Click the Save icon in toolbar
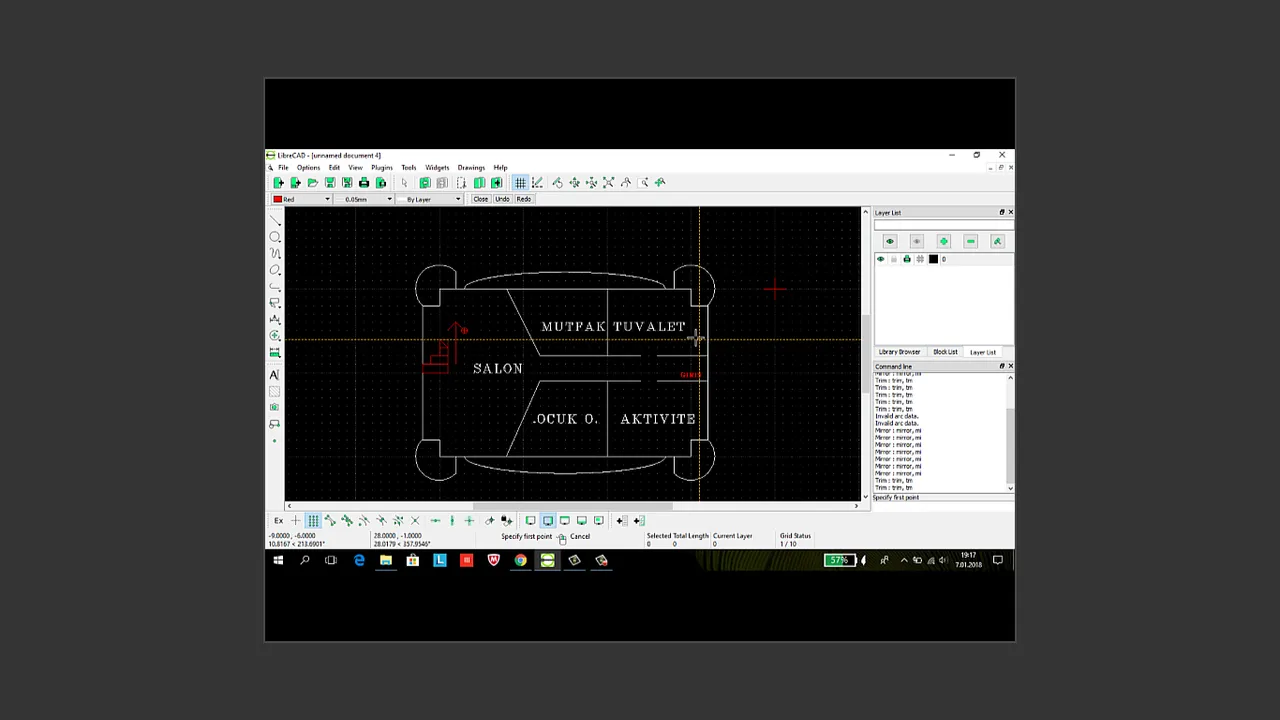Screen dimensions: 1280x720 329,183
